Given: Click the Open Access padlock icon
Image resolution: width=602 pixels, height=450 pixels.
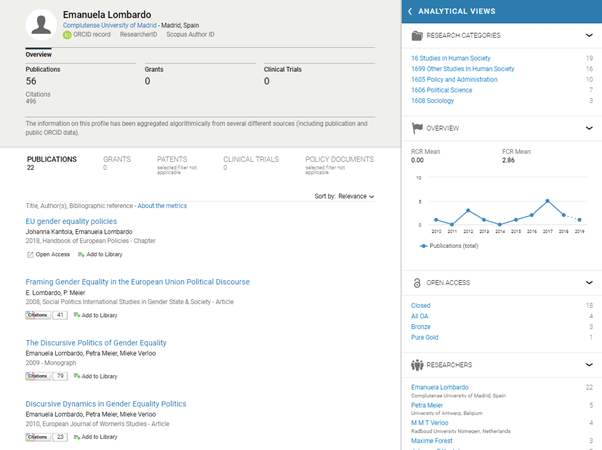Looking at the screenshot, I should (x=416, y=283).
